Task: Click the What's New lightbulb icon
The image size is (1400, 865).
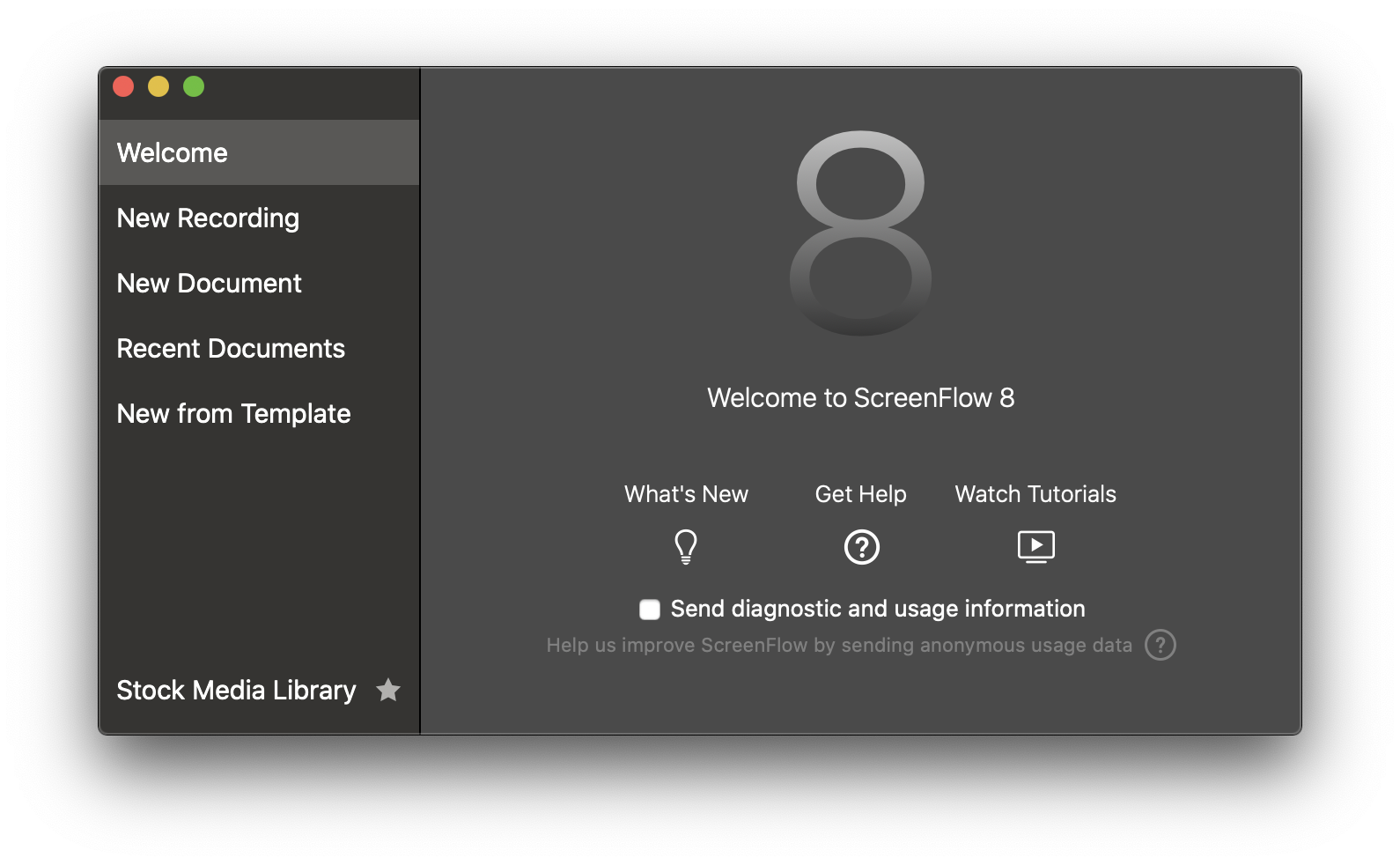Action: click(x=686, y=546)
